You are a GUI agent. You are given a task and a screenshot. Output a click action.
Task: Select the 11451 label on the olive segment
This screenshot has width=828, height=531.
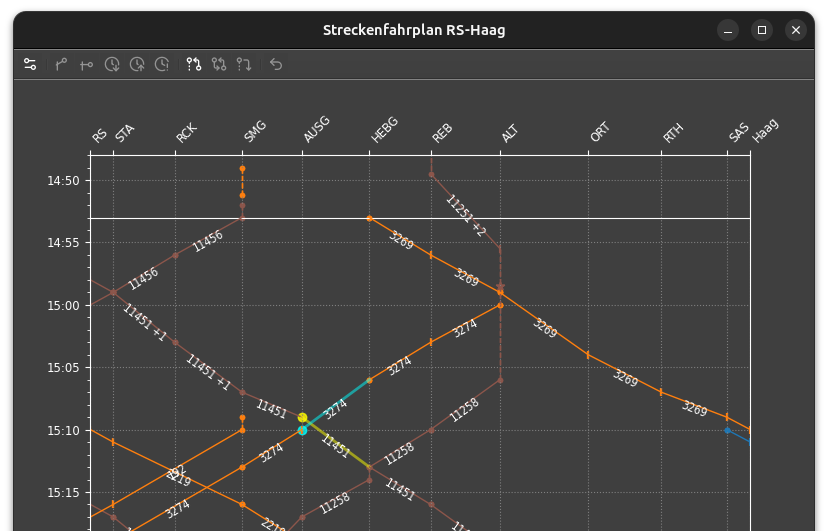pos(336,445)
